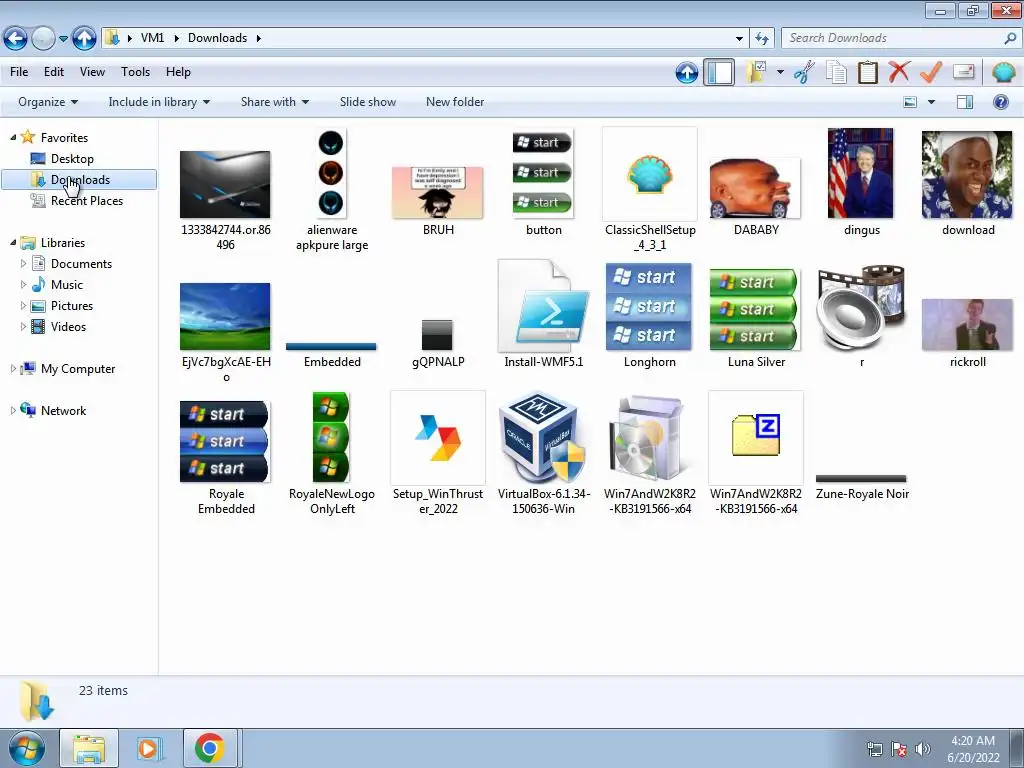
Task: Open the Organize dropdown
Action: (x=48, y=102)
